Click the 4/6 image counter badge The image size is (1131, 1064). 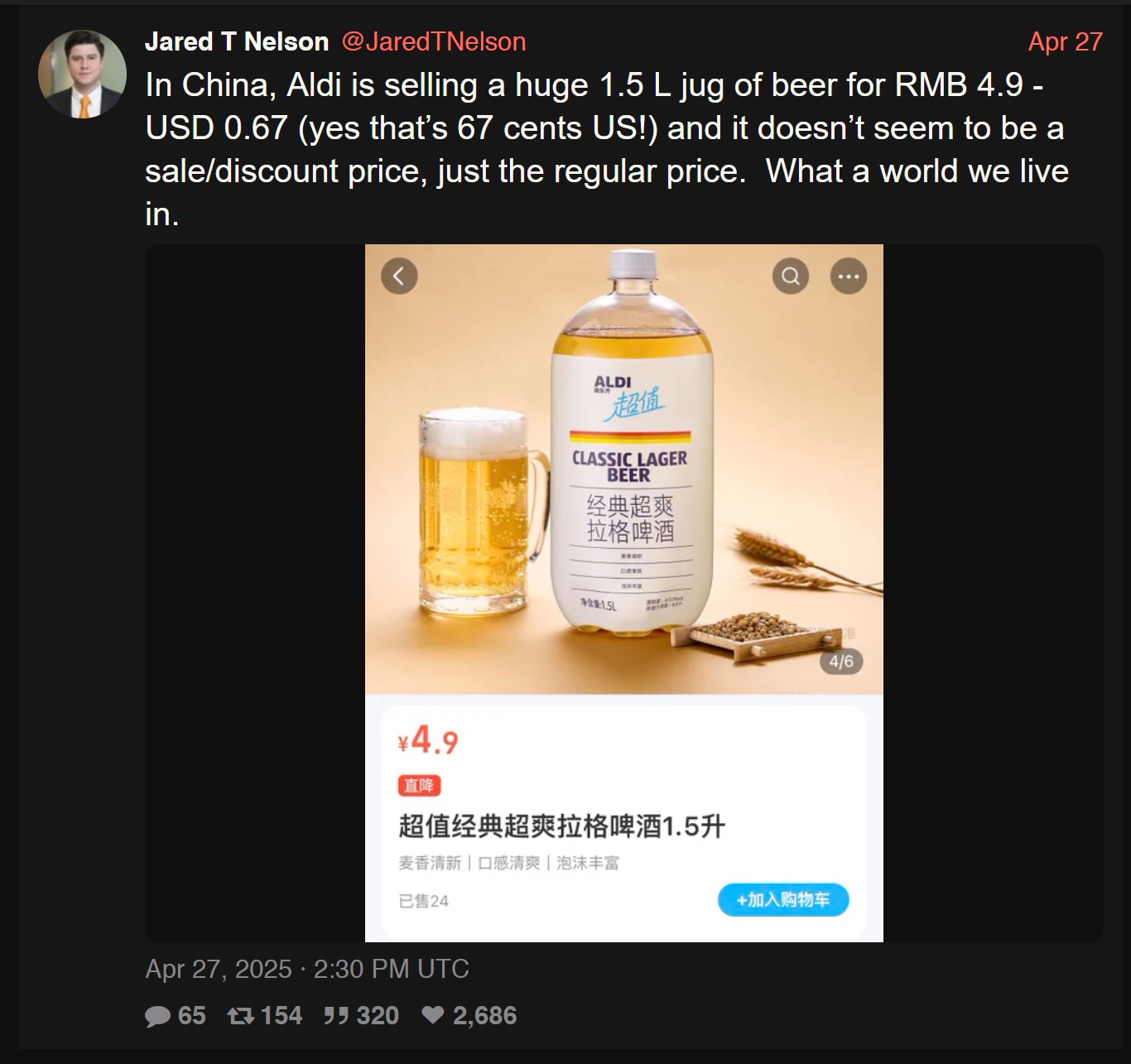pyautogui.click(x=841, y=662)
